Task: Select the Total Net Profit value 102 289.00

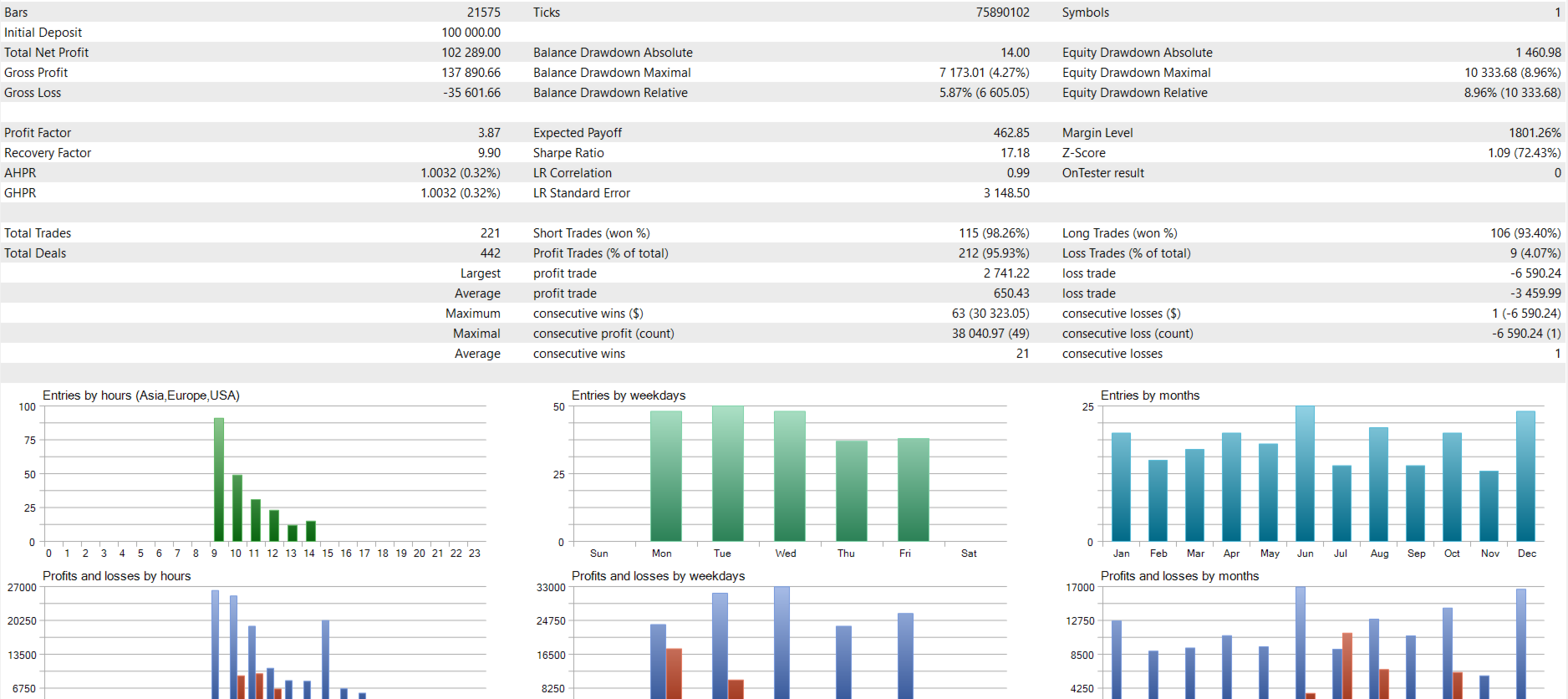Action: point(471,53)
